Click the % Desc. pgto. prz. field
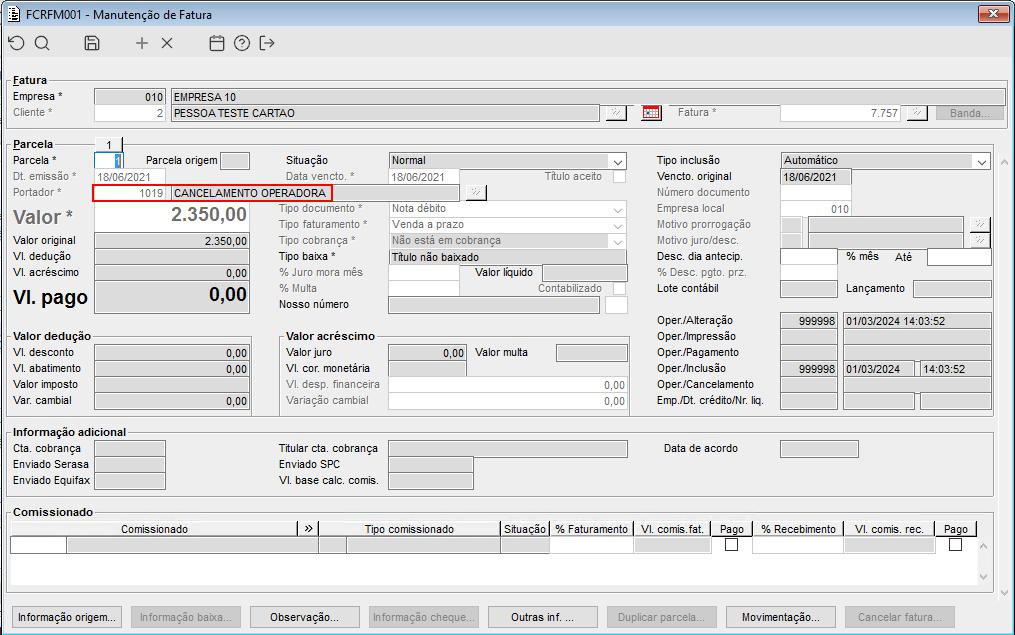The width and height of the screenshot is (1015, 635). point(809,273)
